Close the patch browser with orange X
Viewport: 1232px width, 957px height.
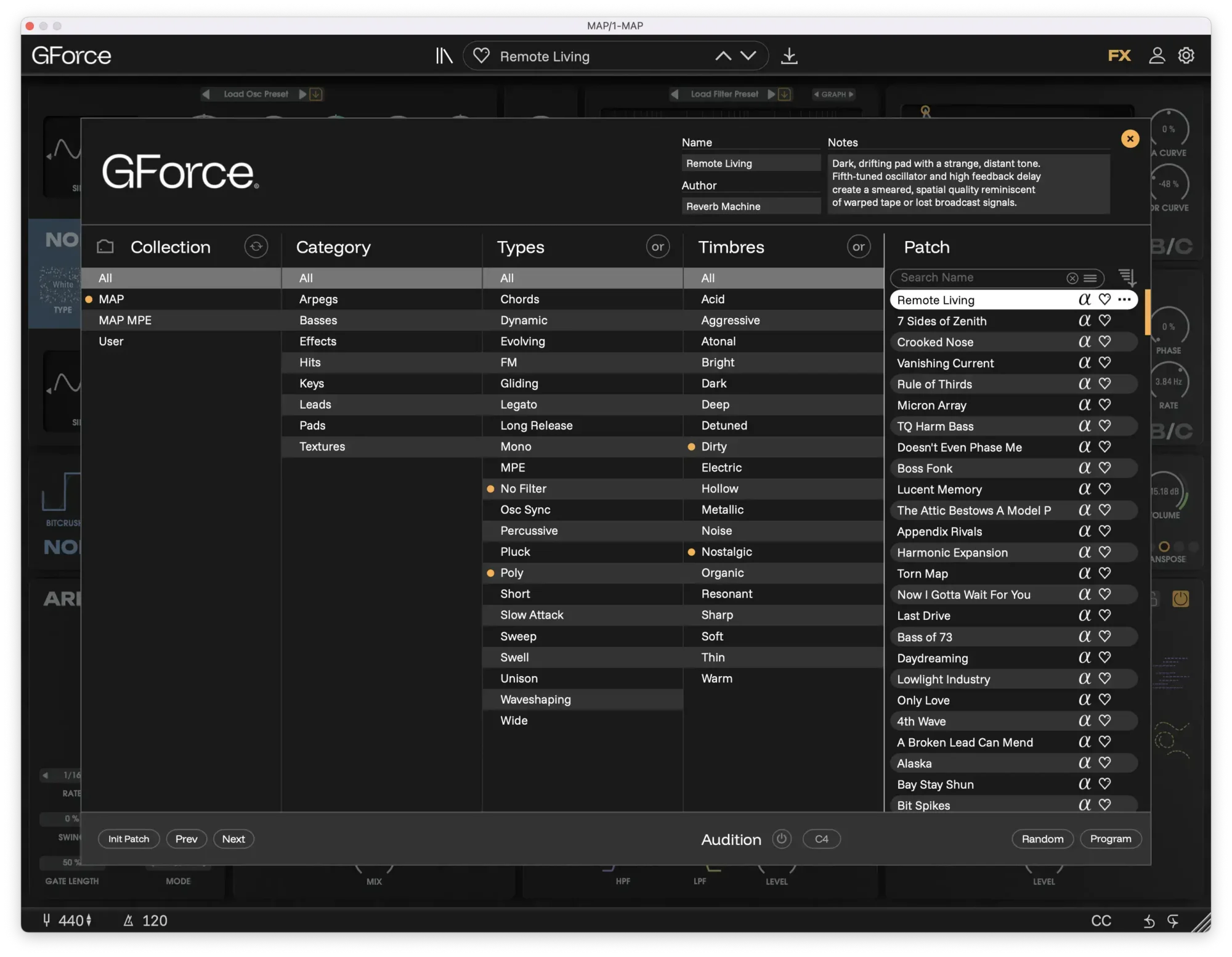(1130, 139)
